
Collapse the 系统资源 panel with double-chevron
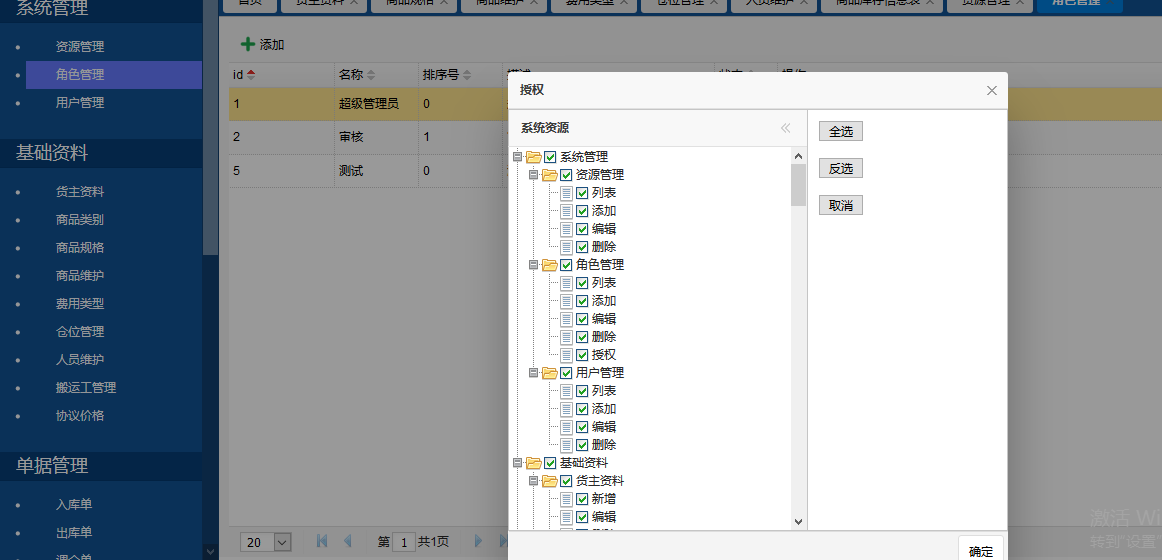tap(785, 128)
